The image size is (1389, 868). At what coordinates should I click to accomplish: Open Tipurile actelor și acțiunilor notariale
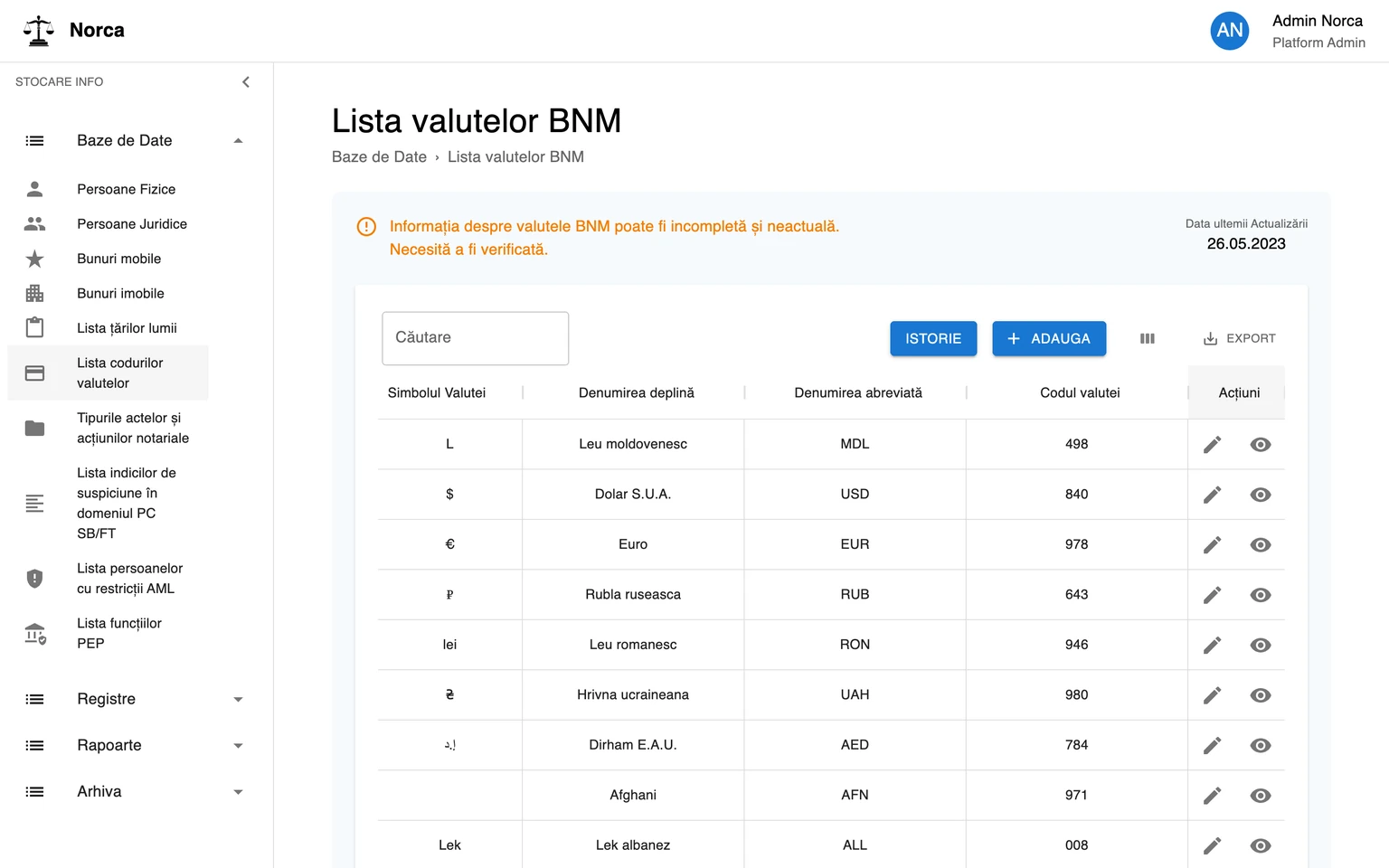coord(133,429)
